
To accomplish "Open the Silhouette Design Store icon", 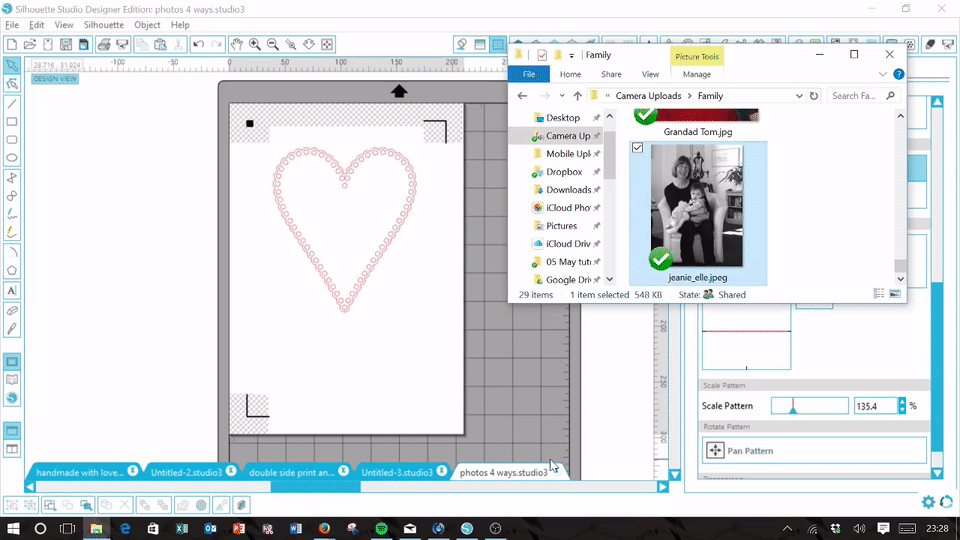I will pyautogui.click(x=12, y=398).
